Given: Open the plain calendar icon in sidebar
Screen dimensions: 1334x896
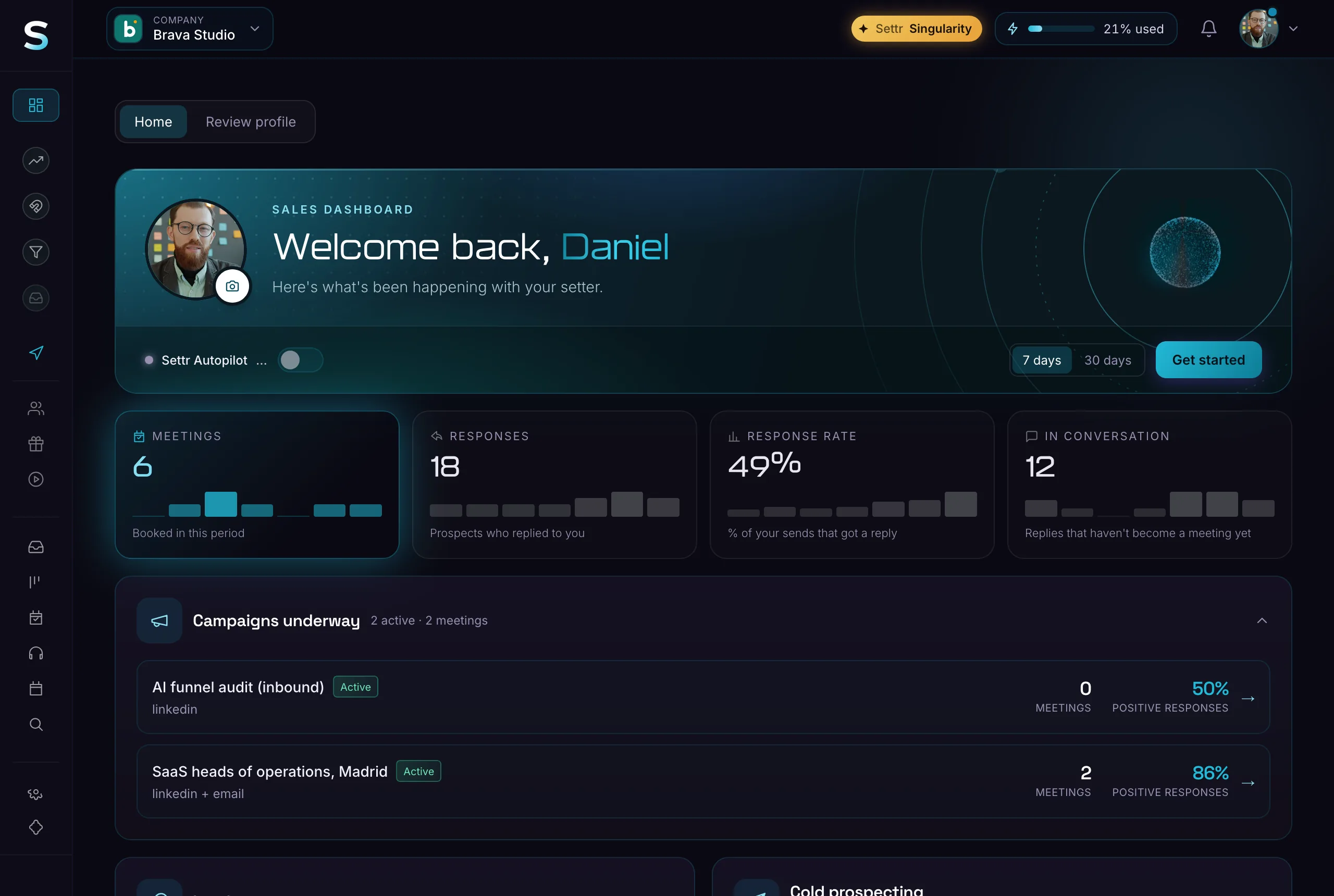Looking at the screenshot, I should [x=36, y=689].
